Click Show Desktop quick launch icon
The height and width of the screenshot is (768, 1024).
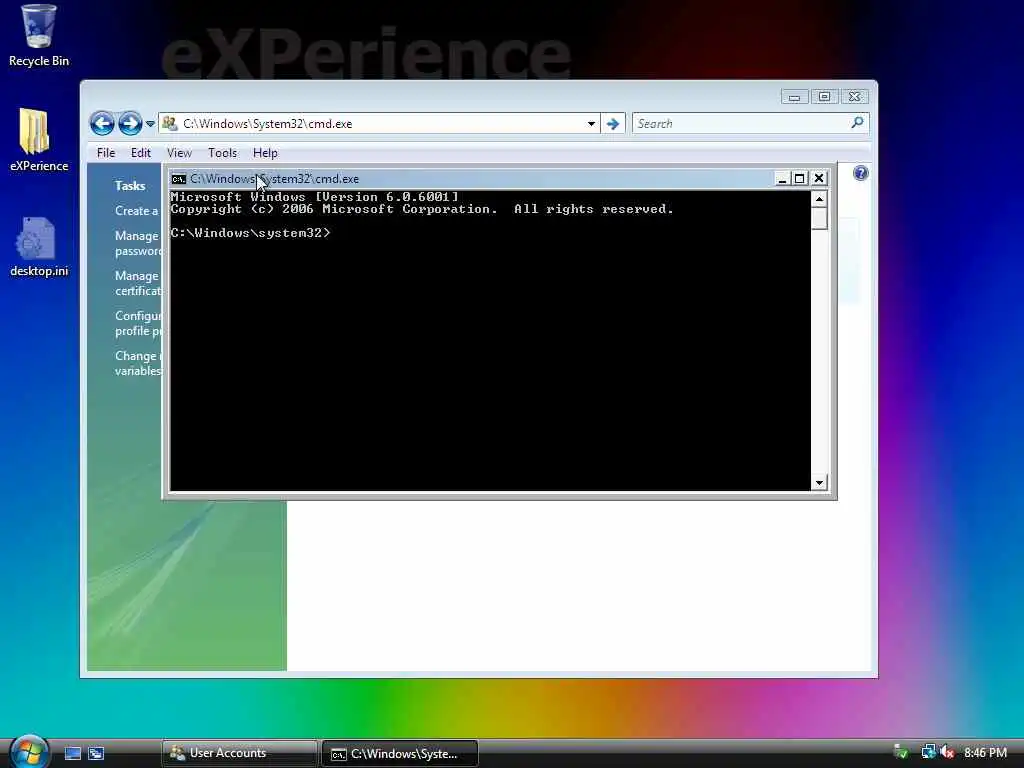72,753
